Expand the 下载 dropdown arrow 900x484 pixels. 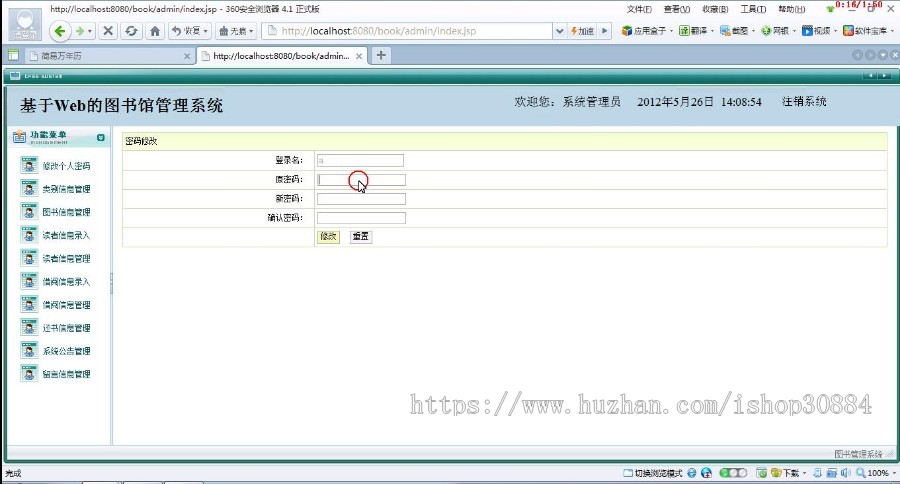(x=804, y=473)
